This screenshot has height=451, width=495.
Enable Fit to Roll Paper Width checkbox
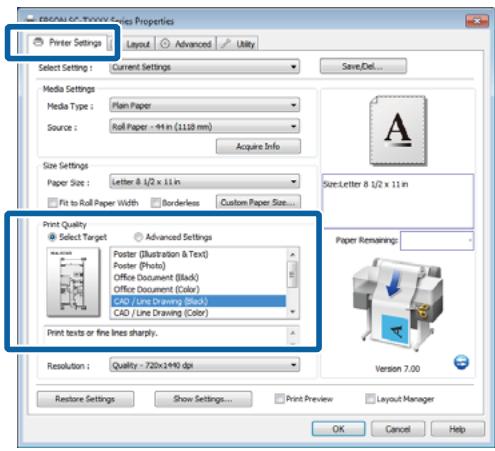(52, 203)
